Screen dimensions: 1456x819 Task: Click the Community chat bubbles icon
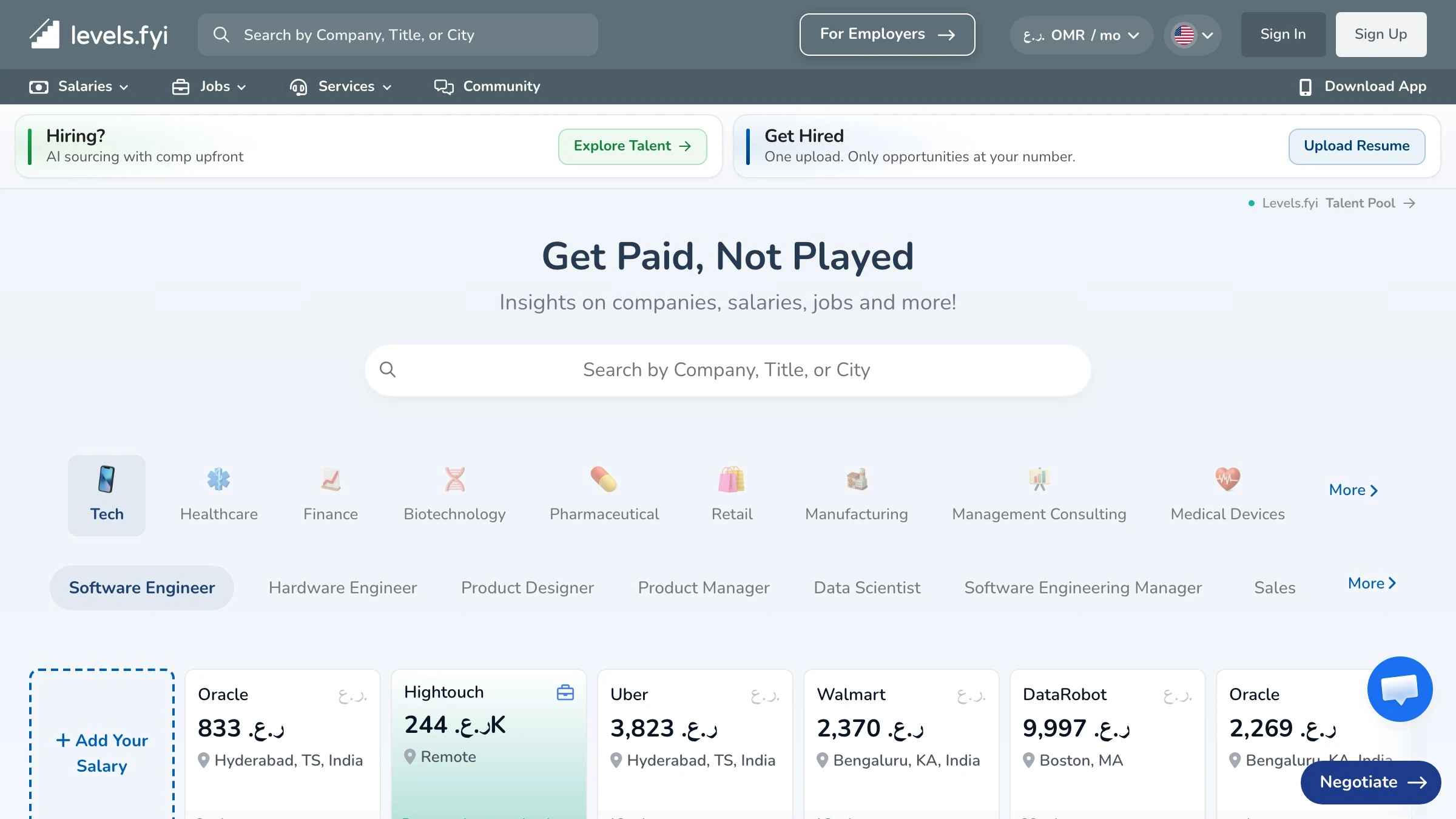click(443, 87)
